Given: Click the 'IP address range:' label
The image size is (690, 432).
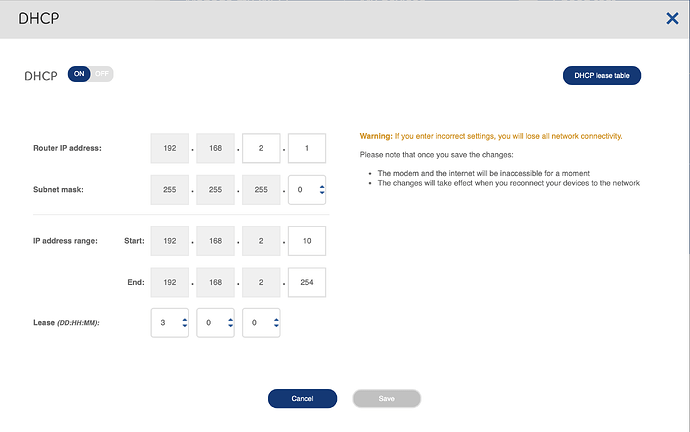Looking at the screenshot, I should pyautogui.click(x=65, y=241).
